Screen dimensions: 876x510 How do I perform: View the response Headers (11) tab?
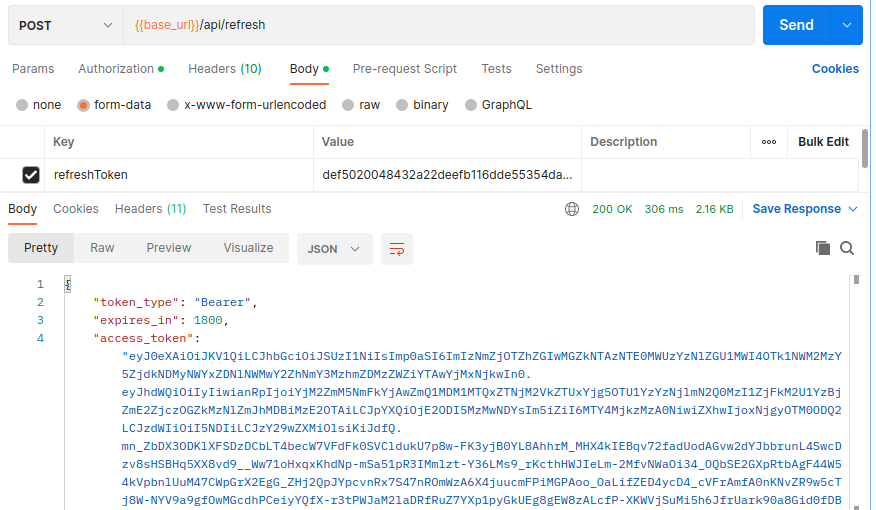coord(150,209)
